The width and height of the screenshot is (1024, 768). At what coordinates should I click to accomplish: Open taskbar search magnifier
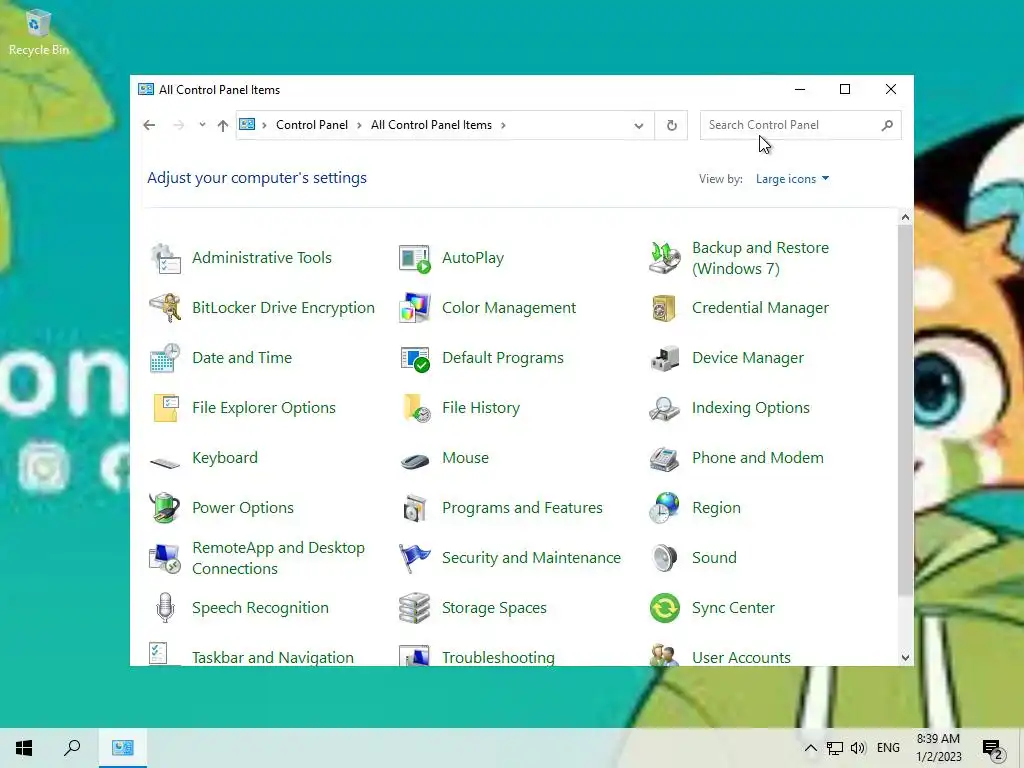(72, 748)
